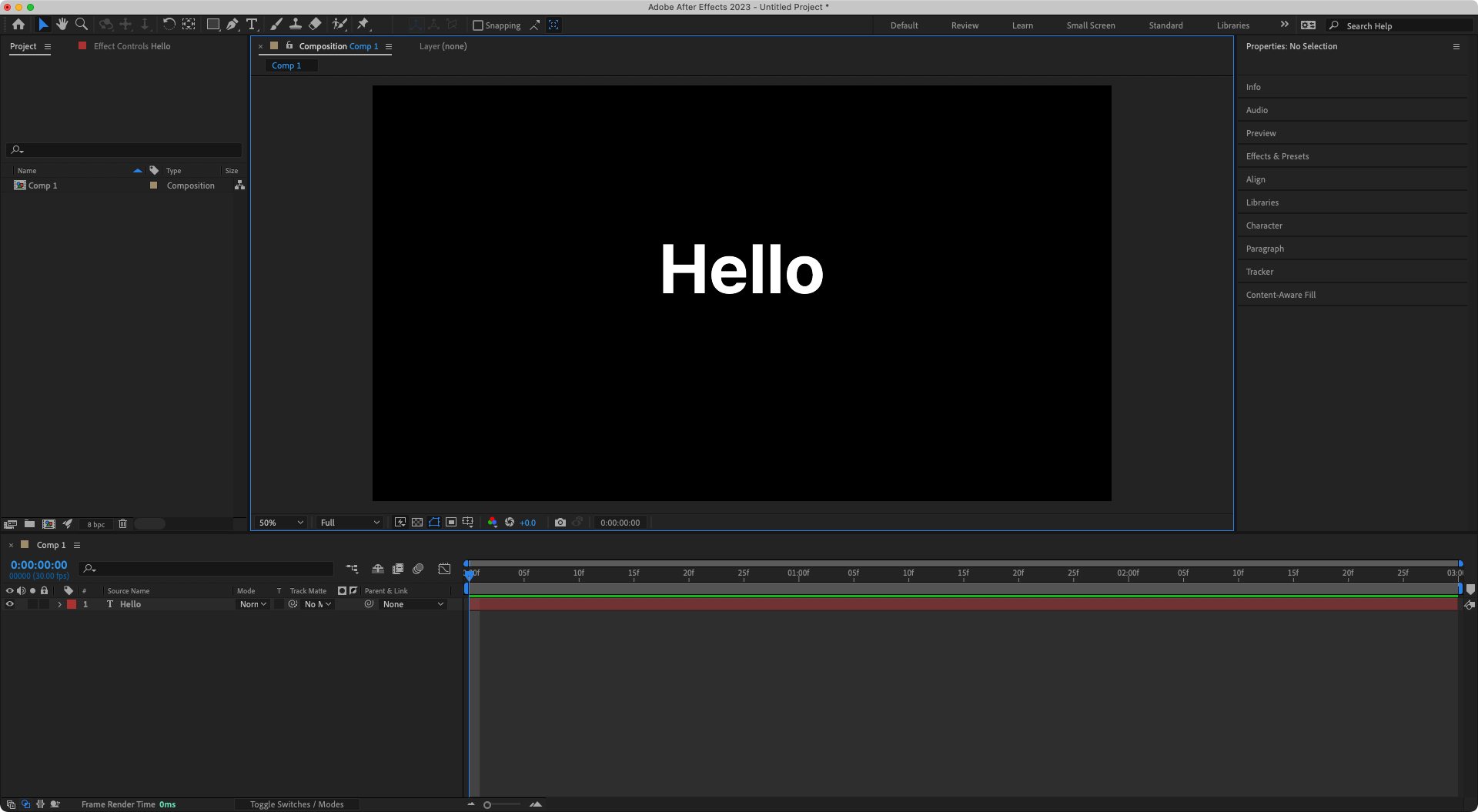1478x812 pixels.
Task: Hide the Hello layer visibility eye
Action: click(10, 604)
